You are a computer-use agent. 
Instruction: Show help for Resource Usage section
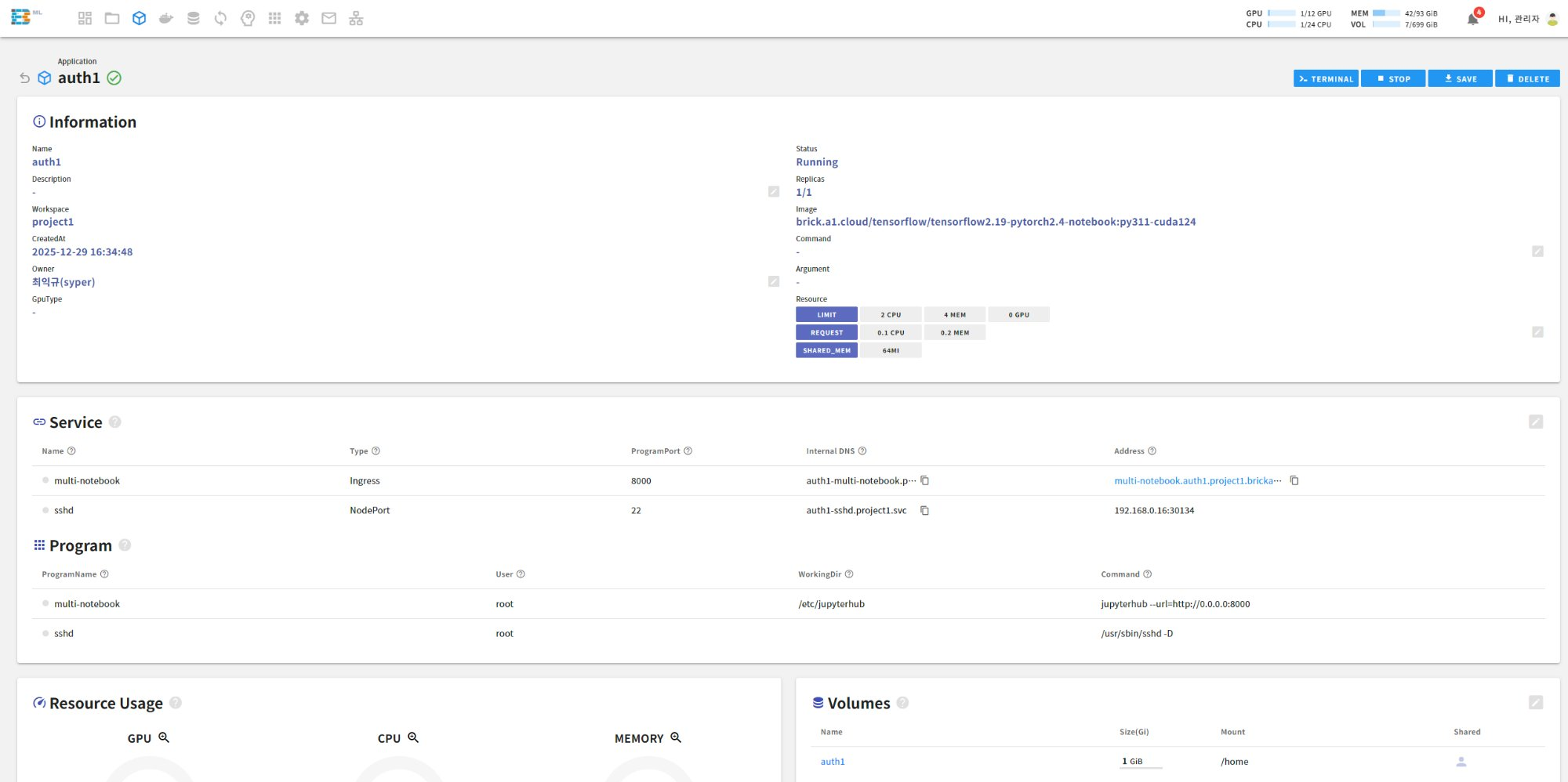176,703
